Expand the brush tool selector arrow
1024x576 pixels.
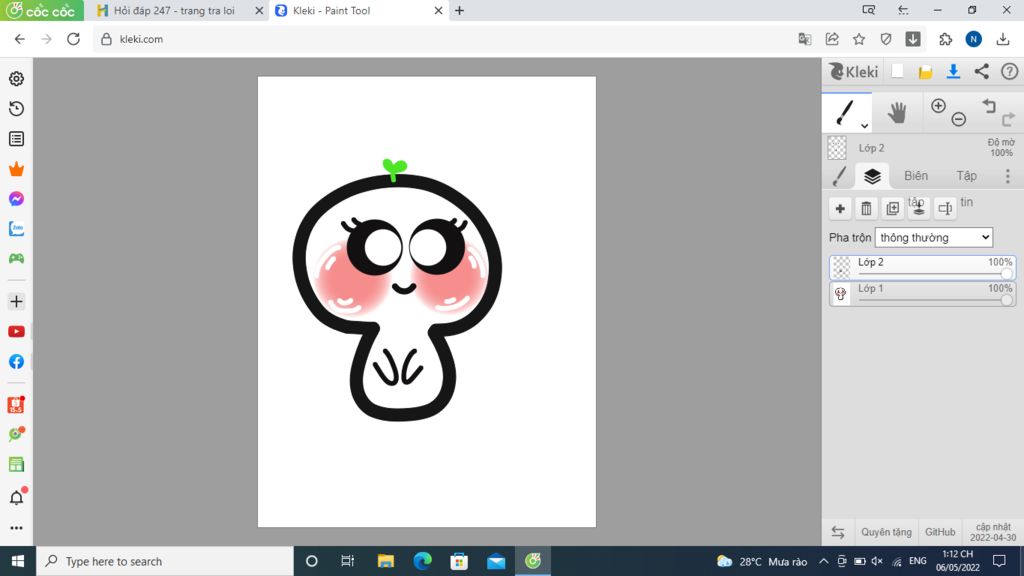(864, 126)
